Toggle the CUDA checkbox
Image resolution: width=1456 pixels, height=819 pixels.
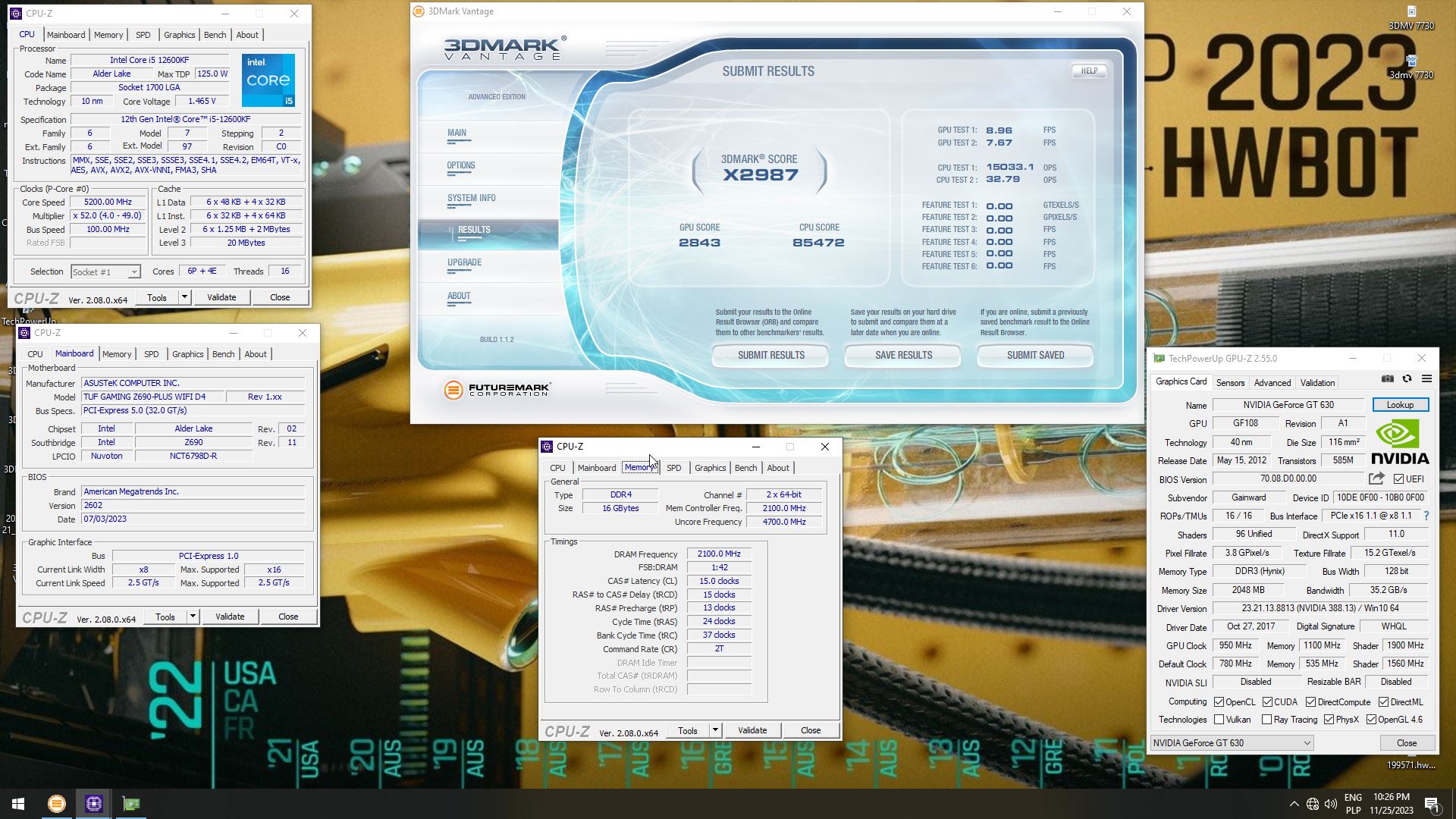[x=1267, y=702]
